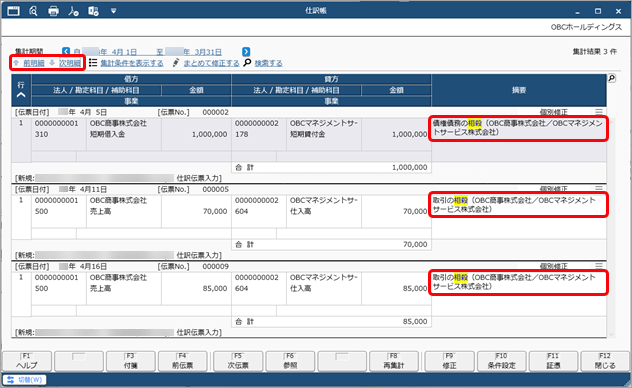The width and height of the screenshot is (632, 388).
Task: Click the Excel export icon
Action: (x=94, y=11)
